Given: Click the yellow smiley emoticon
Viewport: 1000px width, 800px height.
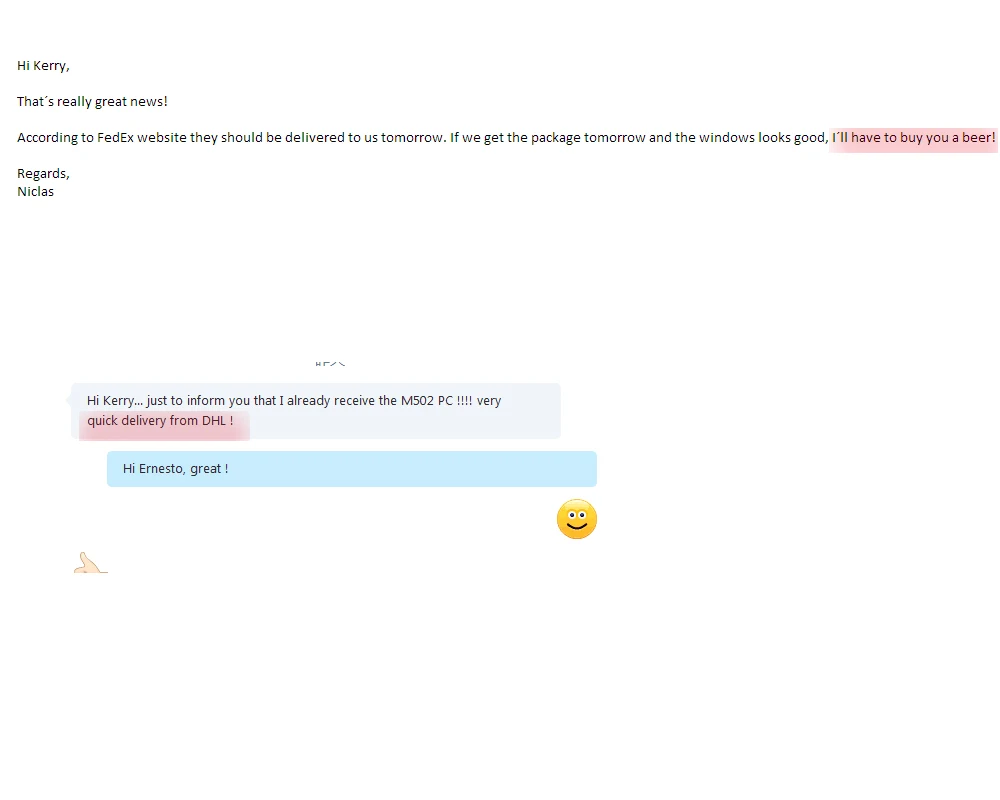Looking at the screenshot, I should 577,519.
